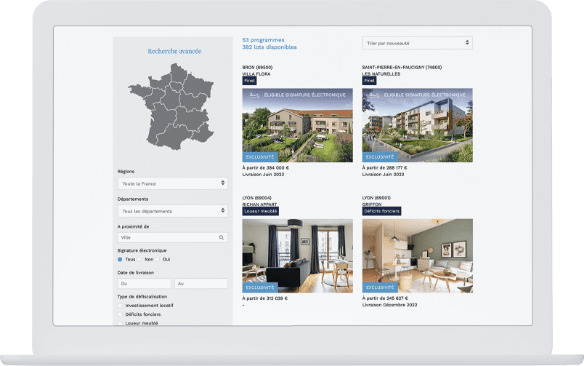The height and width of the screenshot is (366, 584).
Task: Click the Du delivery date input field
Action: click(x=145, y=284)
